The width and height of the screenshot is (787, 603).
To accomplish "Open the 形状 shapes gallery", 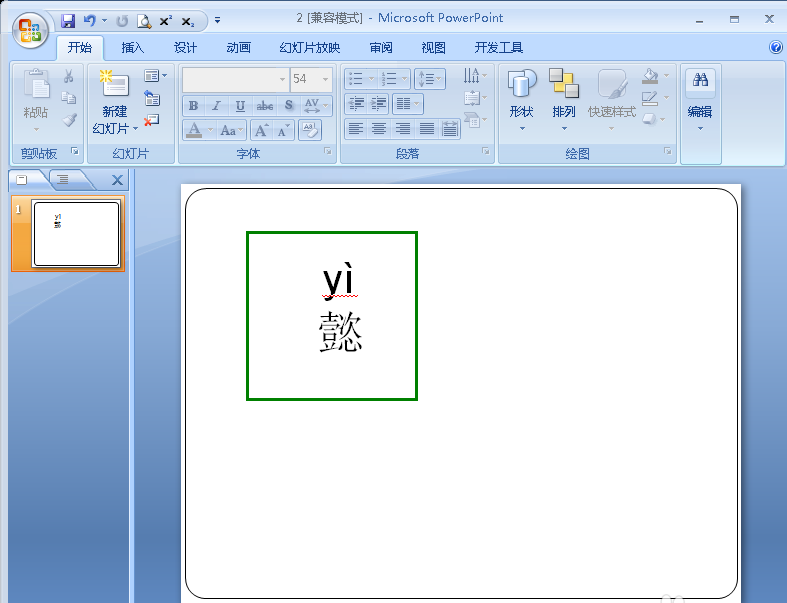I will (521, 100).
